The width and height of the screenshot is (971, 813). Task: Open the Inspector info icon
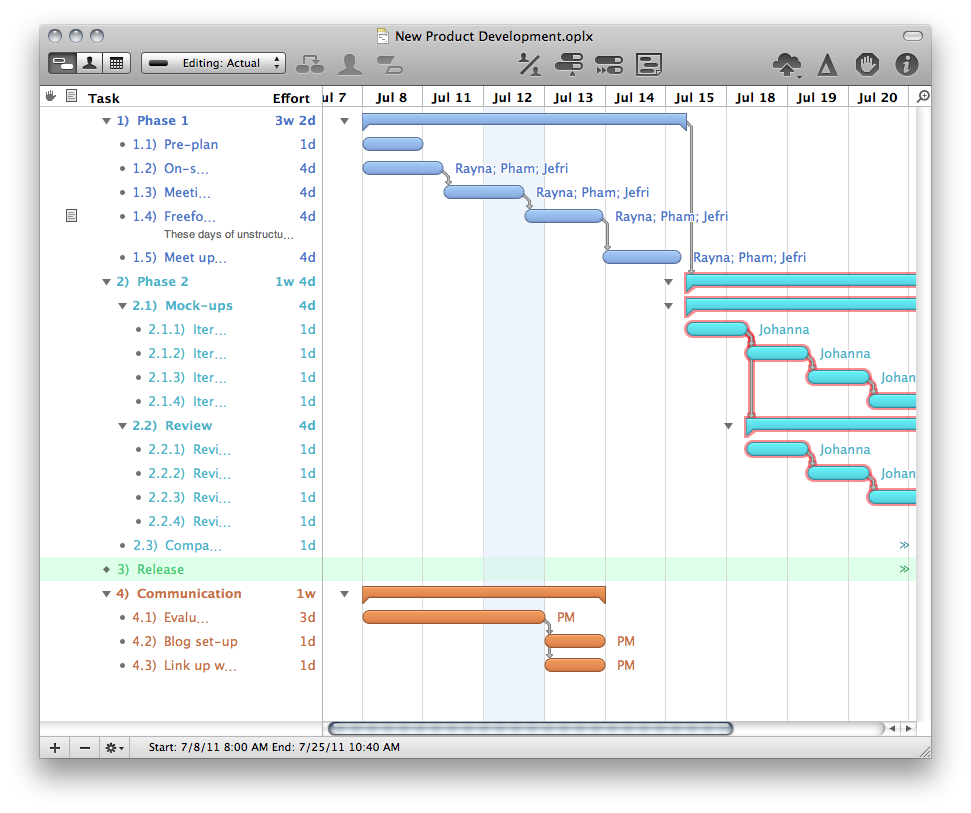906,64
